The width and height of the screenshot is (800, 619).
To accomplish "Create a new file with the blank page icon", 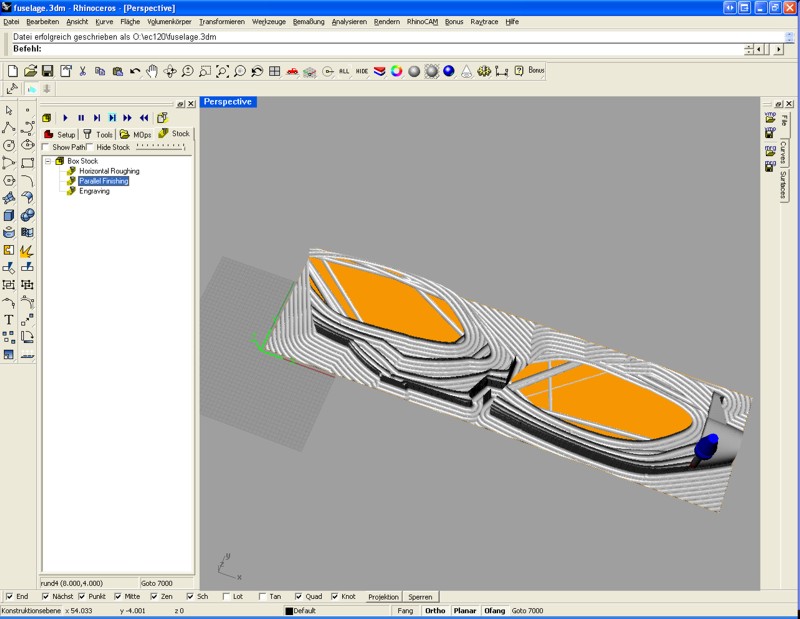I will tap(13, 71).
